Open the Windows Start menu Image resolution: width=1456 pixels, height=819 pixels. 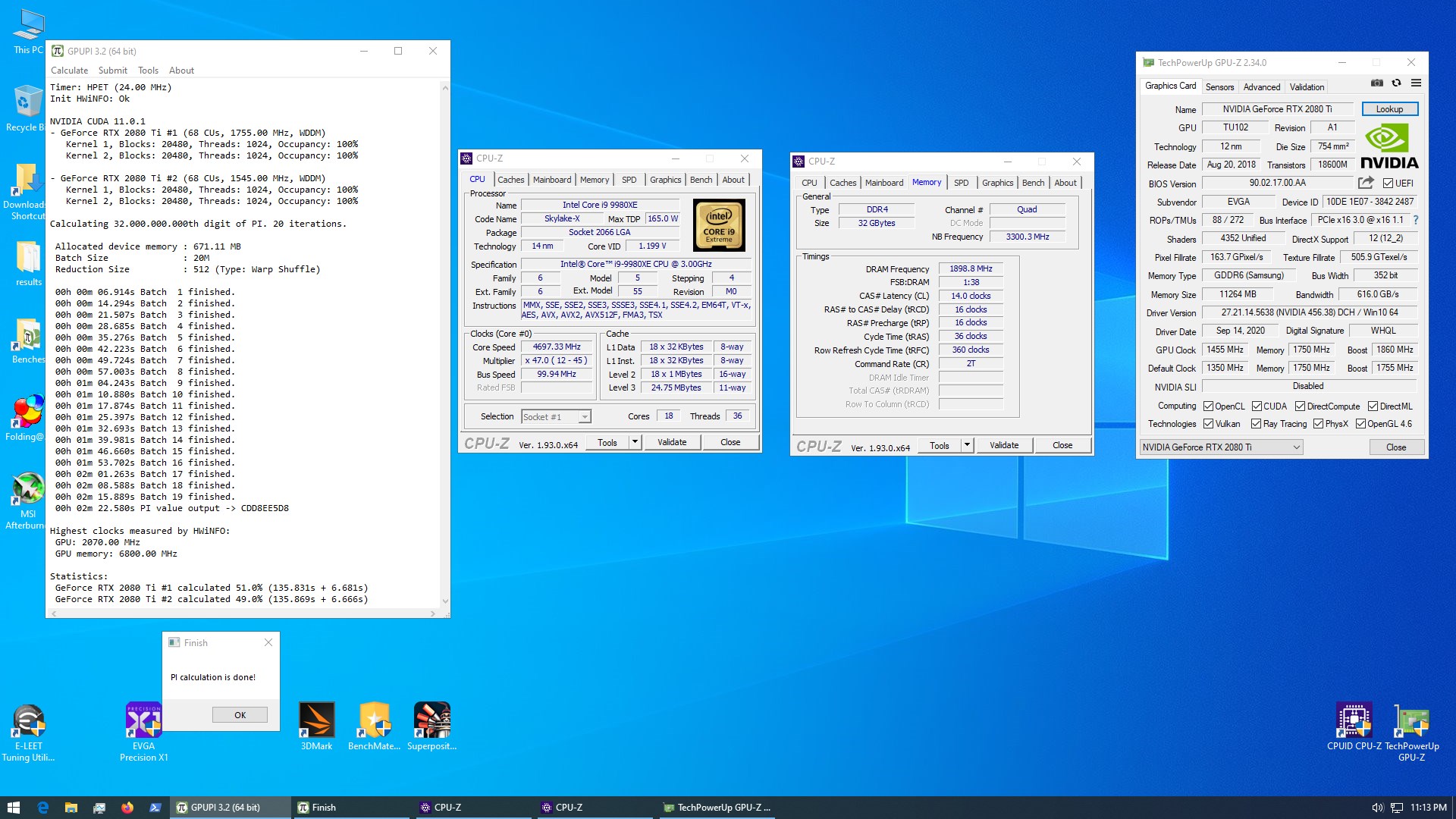click(13, 808)
